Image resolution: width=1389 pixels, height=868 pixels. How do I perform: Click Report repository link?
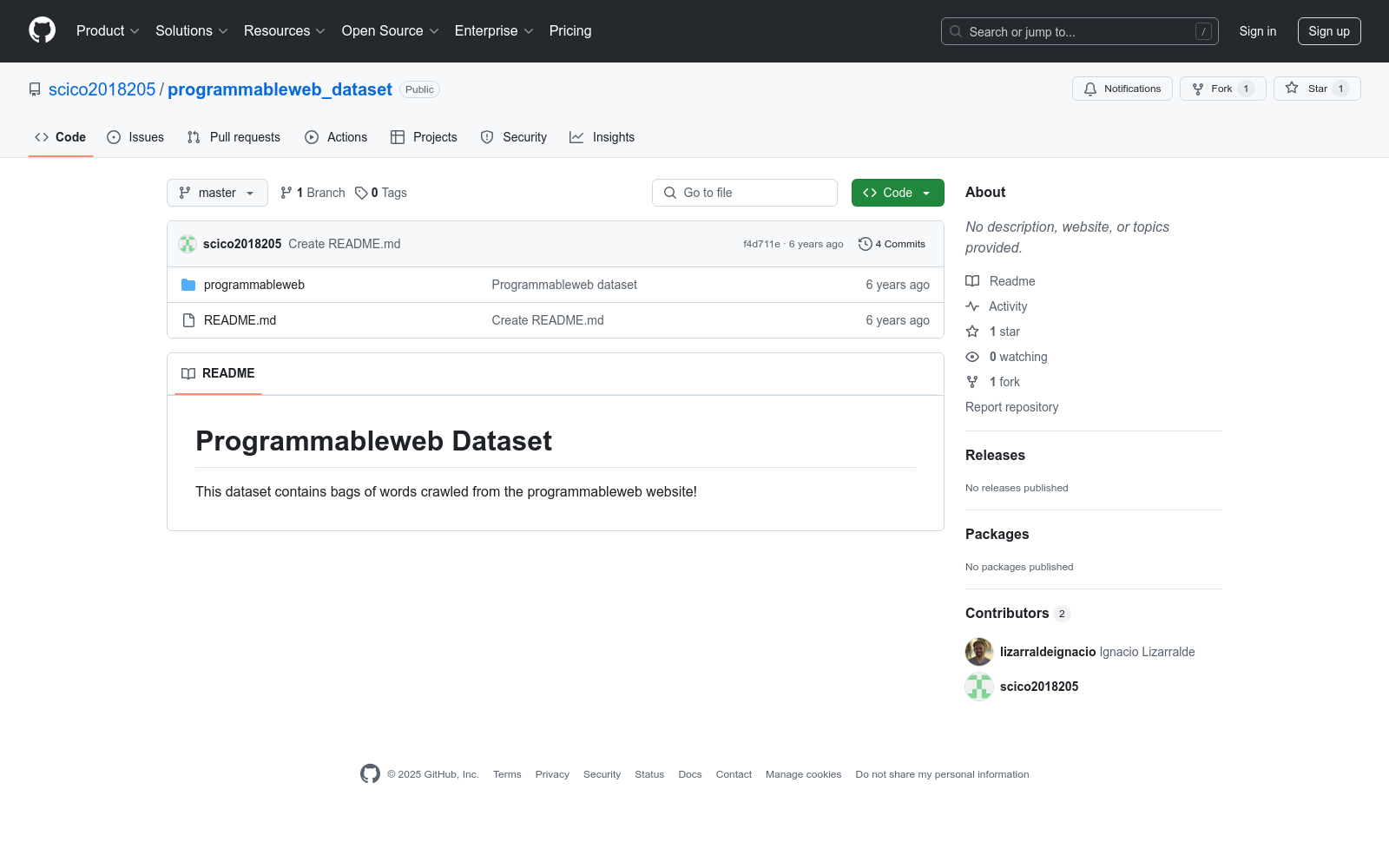pyautogui.click(x=1012, y=407)
